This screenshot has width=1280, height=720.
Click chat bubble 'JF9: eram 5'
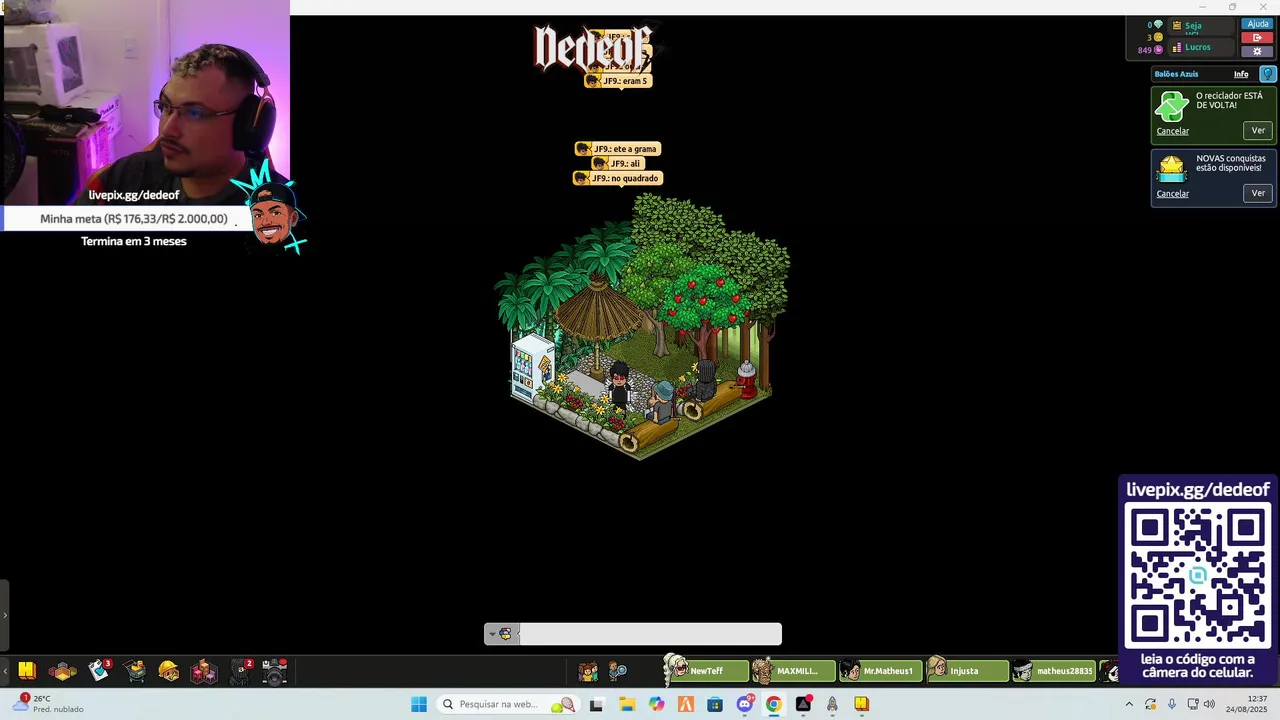(x=617, y=81)
